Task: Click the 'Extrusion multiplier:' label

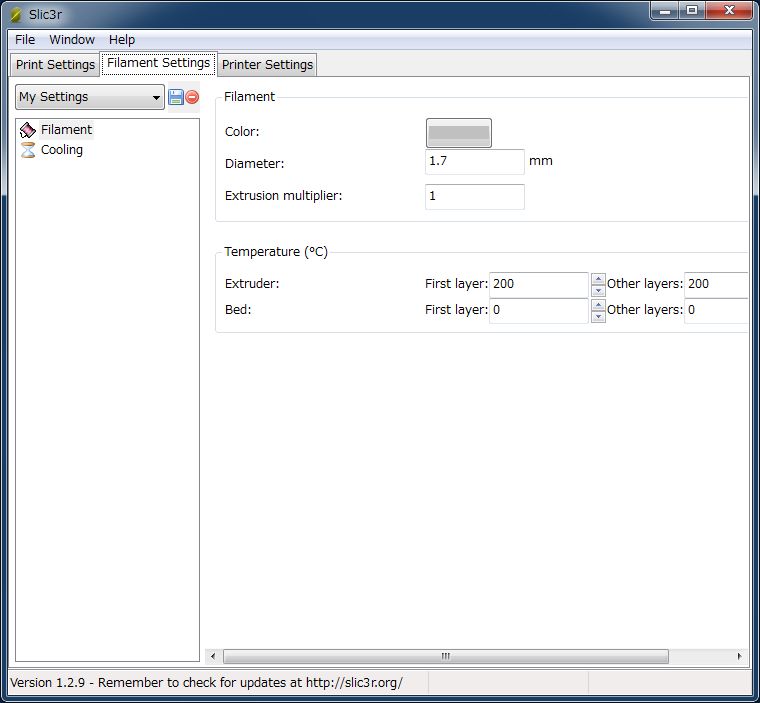Action: [x=284, y=196]
